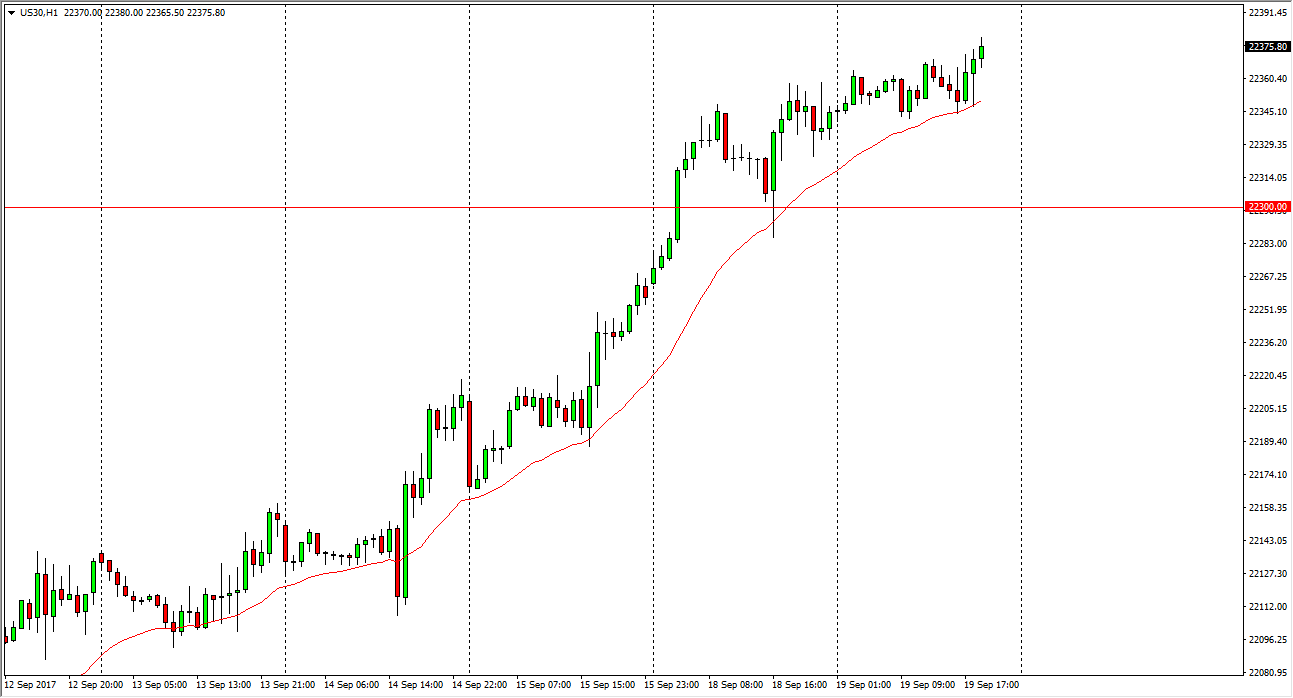
Task: Click the 22143.00 price scale label
Action: (x=1267, y=541)
